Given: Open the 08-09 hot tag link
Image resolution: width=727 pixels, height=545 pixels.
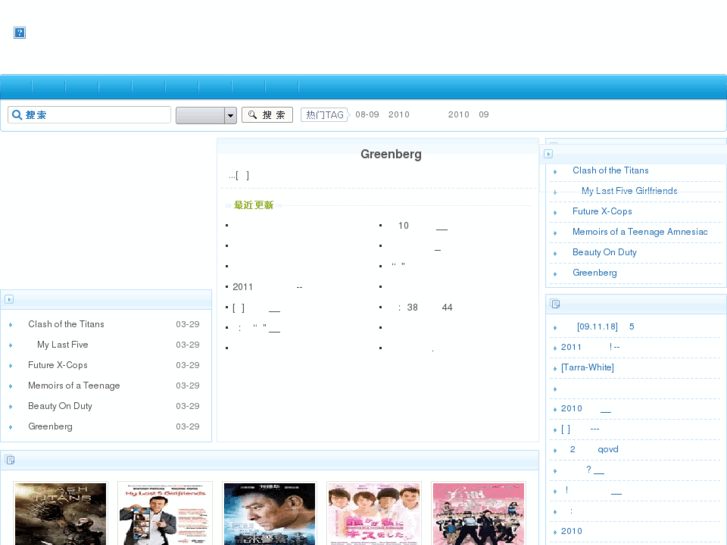Looking at the screenshot, I should point(367,115).
